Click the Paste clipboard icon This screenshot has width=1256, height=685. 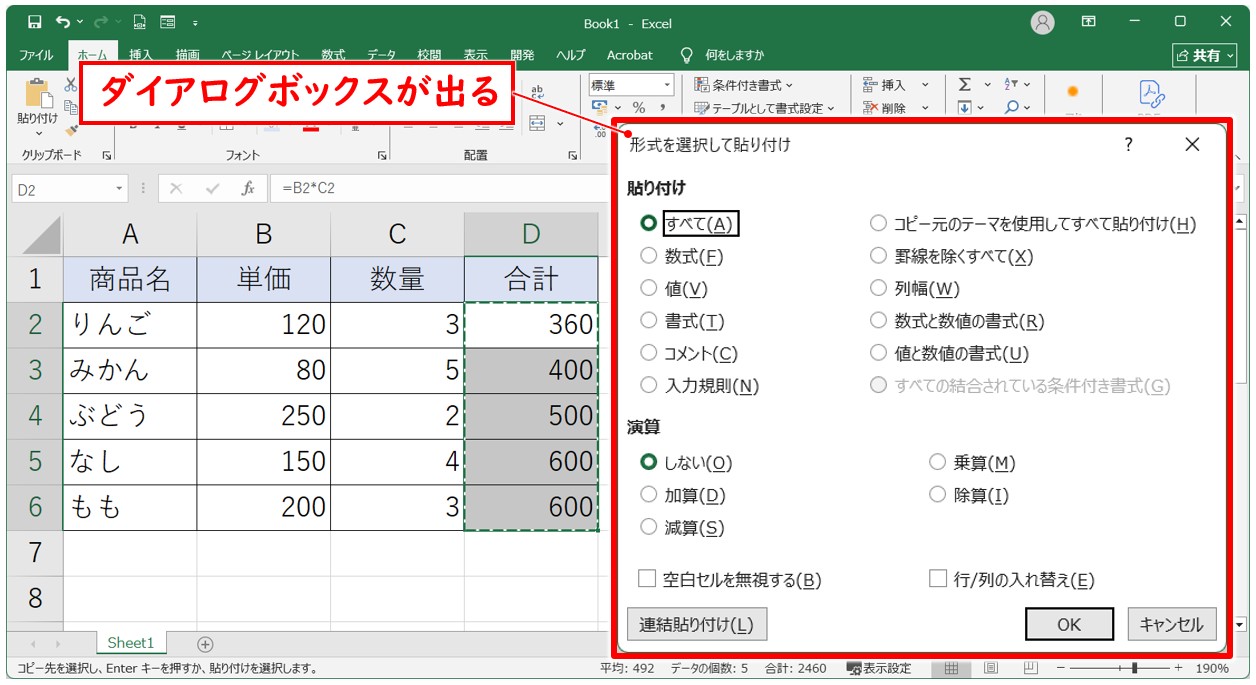point(38,94)
